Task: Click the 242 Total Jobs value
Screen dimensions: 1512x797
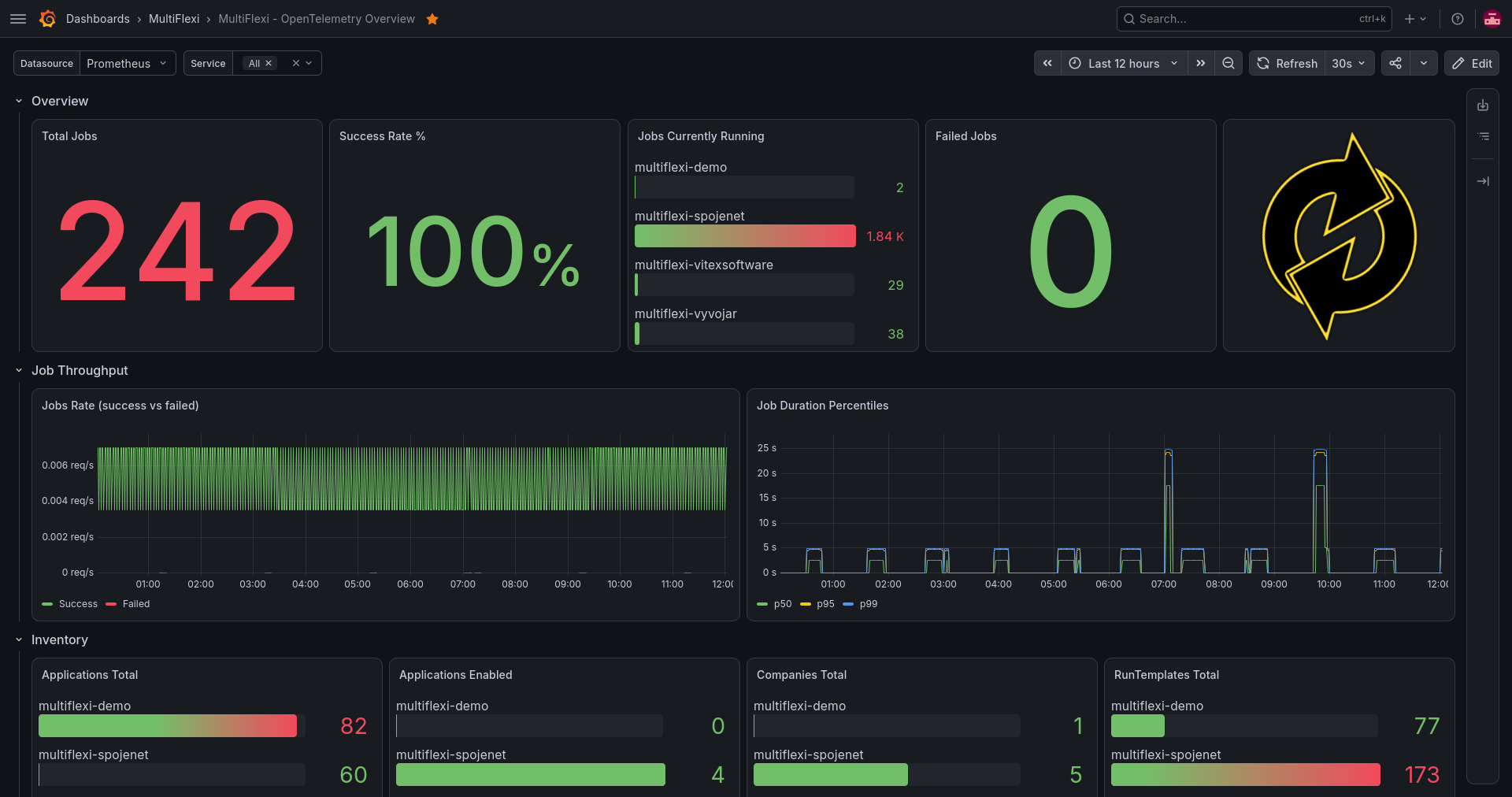Action: tap(177, 250)
